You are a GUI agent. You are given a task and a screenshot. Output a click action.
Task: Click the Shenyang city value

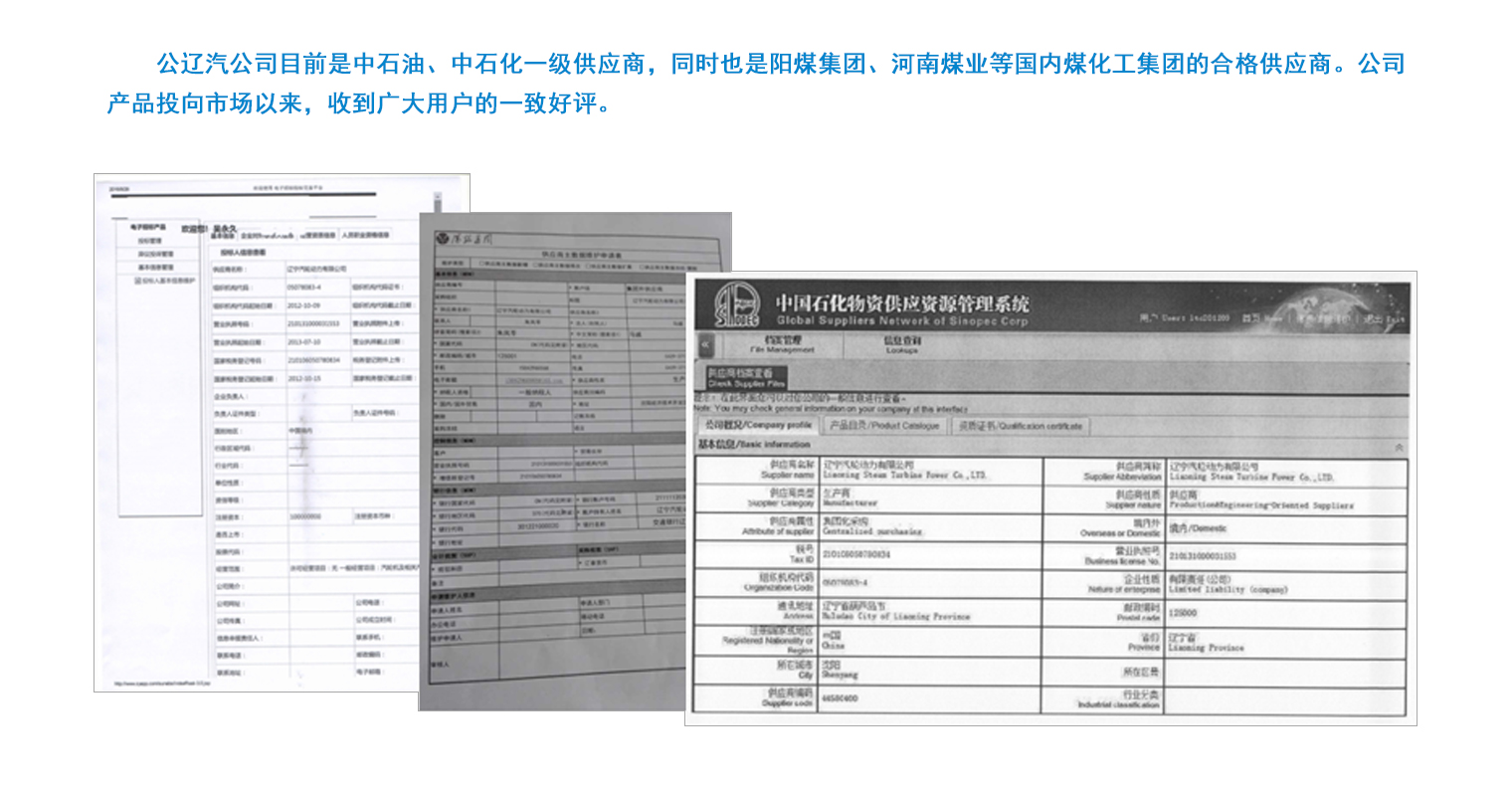[841, 675]
